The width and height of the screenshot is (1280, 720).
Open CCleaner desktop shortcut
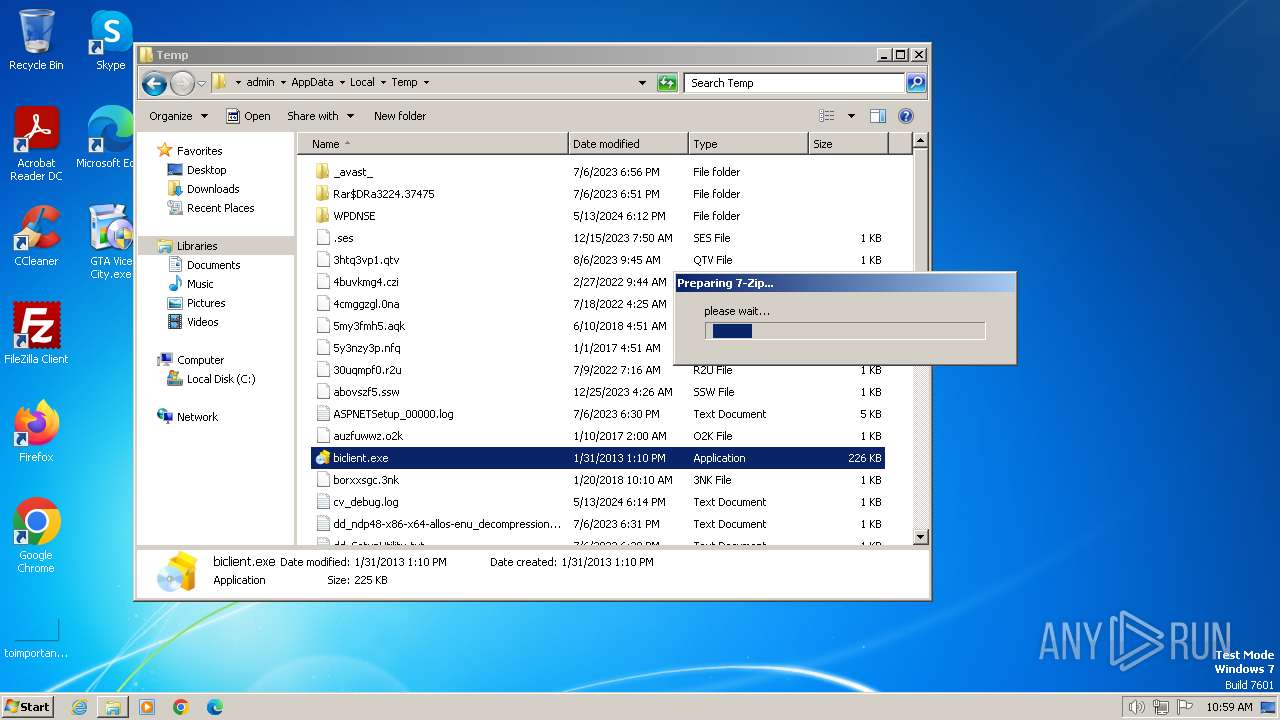pyautogui.click(x=36, y=236)
